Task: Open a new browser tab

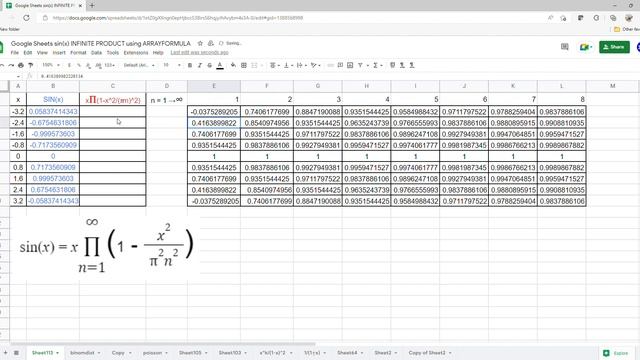Action: click(x=92, y=6)
